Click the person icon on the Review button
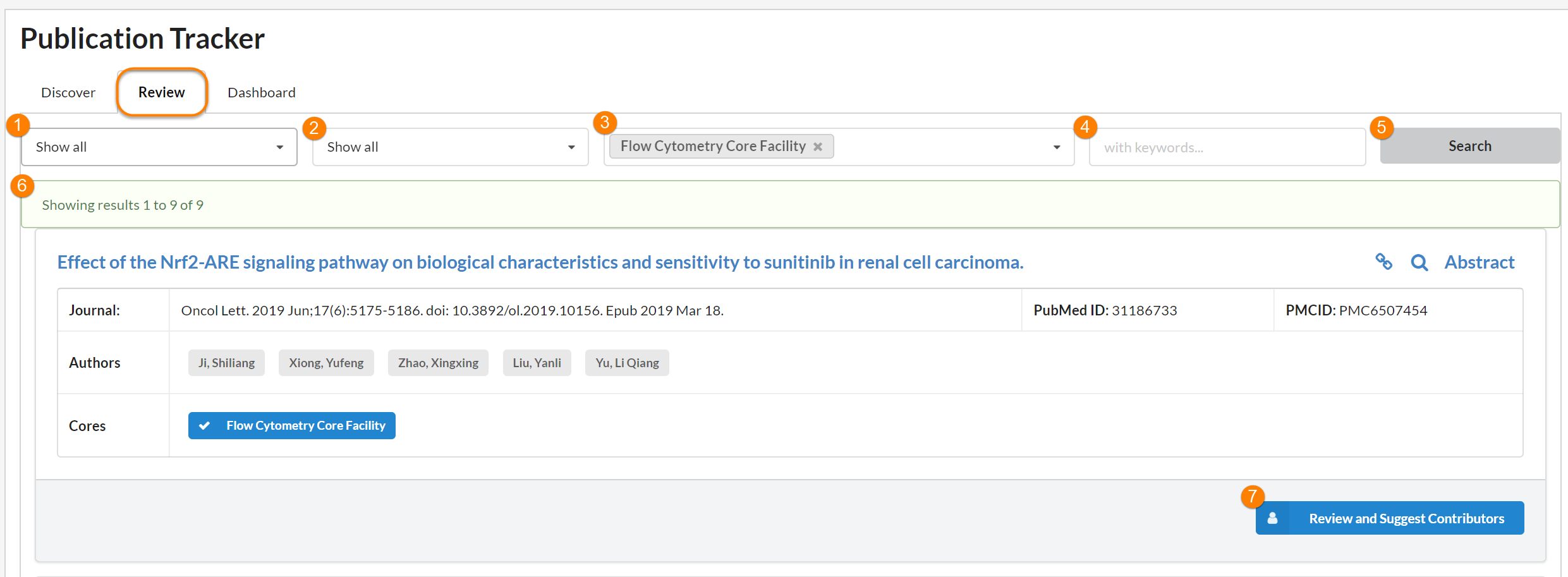1568x577 pixels. [1272, 518]
